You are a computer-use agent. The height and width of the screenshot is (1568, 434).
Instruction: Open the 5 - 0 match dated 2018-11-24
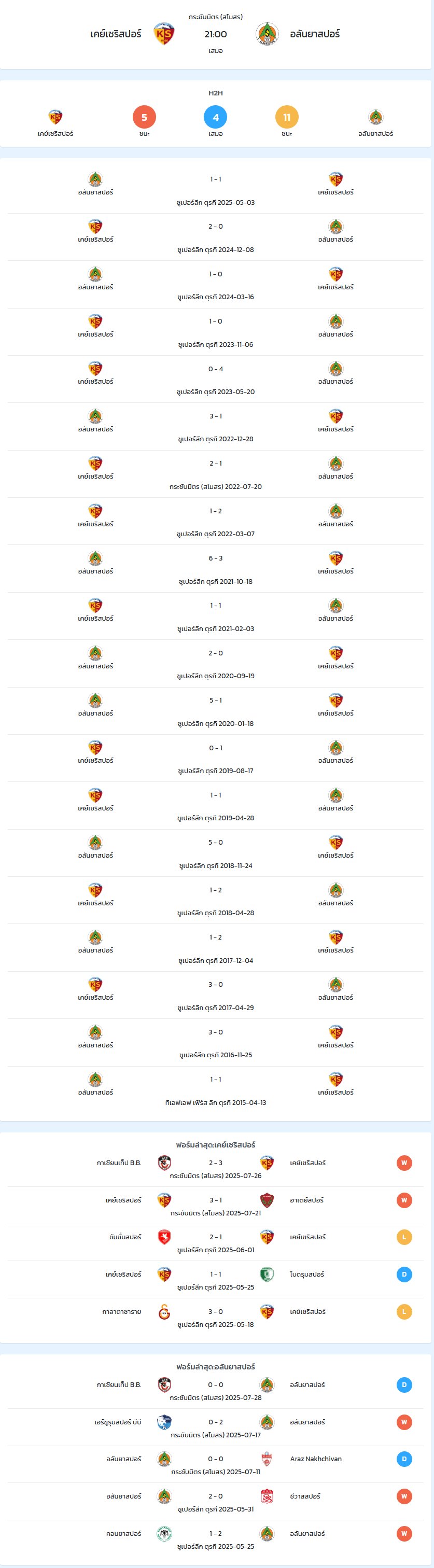coord(216,853)
